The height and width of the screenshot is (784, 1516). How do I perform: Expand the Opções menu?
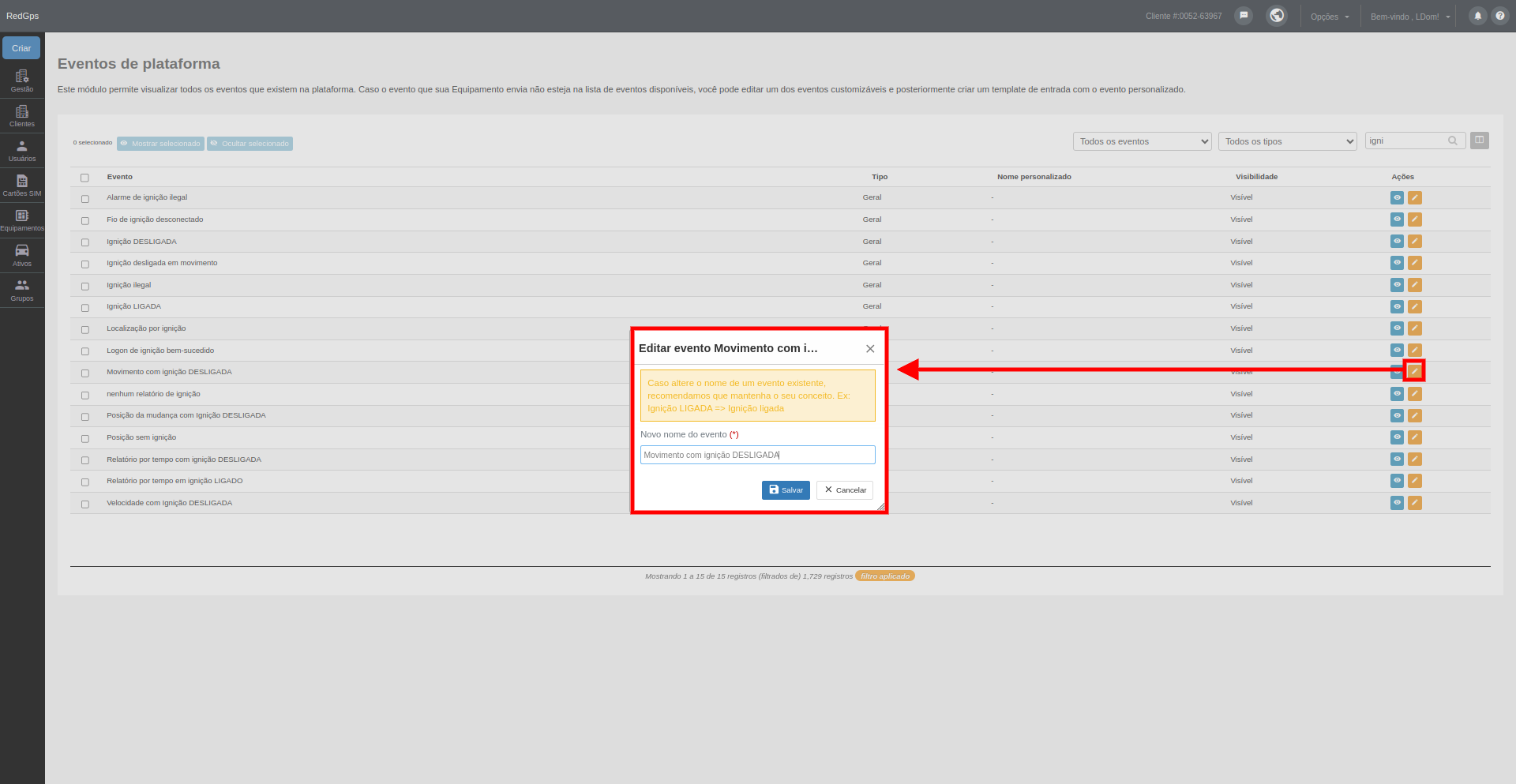coord(1330,17)
